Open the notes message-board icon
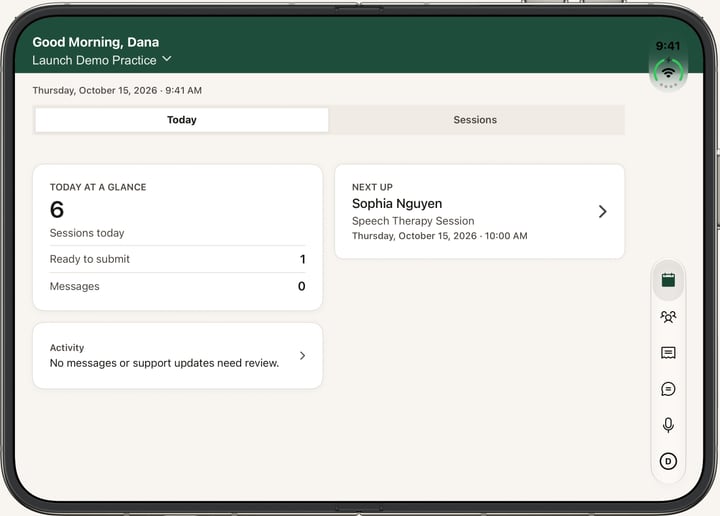720x516 pixels. (x=668, y=353)
